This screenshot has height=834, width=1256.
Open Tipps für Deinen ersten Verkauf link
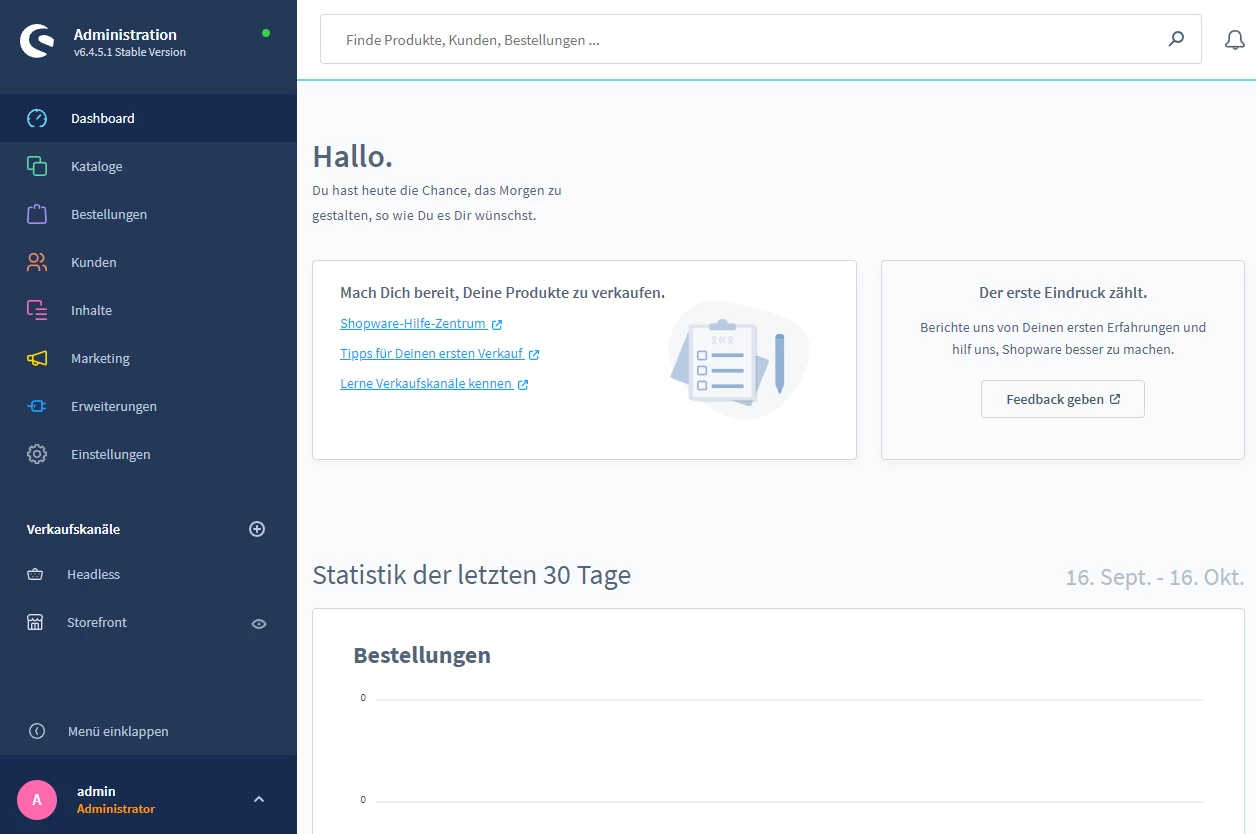coord(432,354)
